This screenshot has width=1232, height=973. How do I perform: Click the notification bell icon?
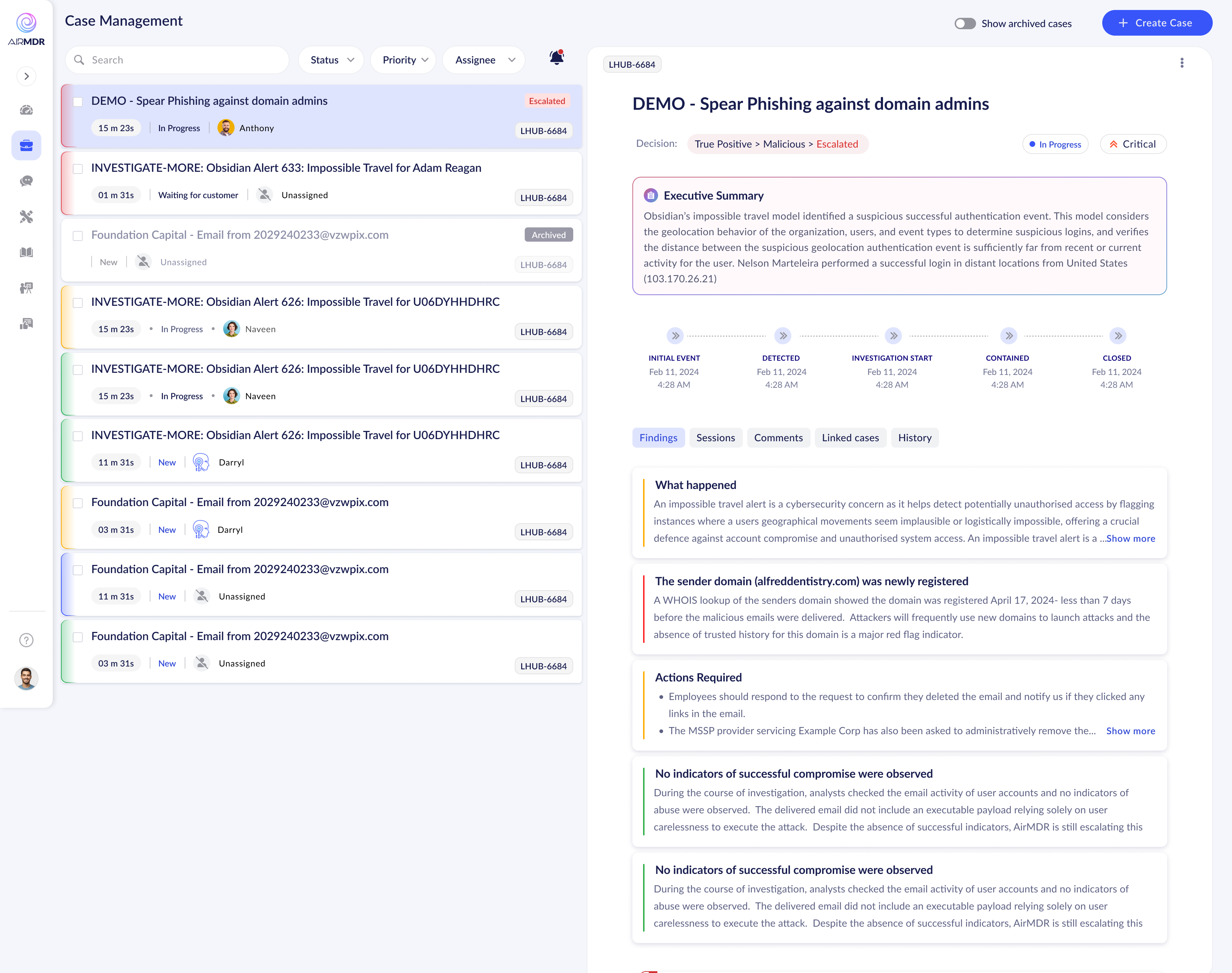556,57
